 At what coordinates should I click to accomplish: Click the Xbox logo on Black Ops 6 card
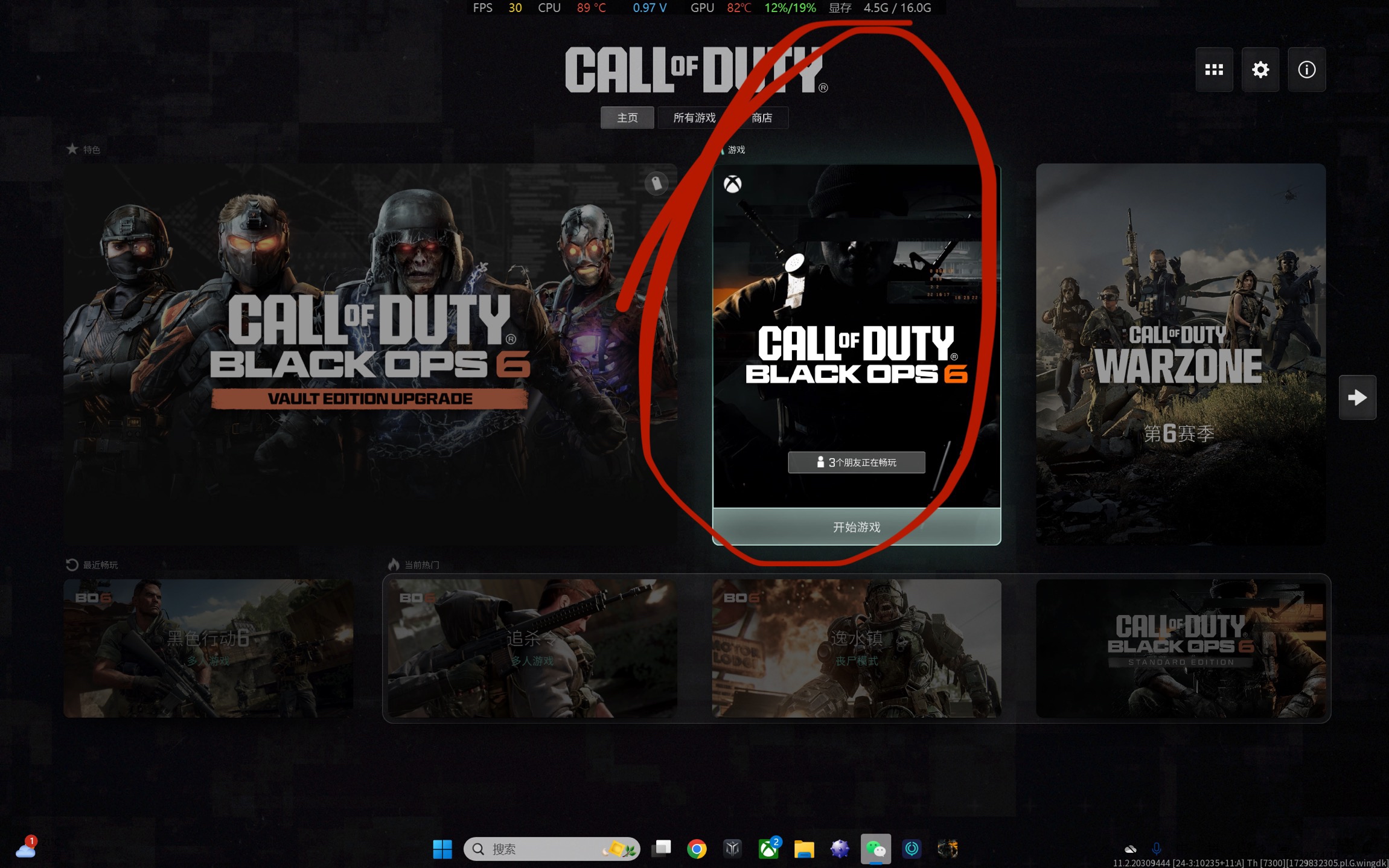[732, 184]
